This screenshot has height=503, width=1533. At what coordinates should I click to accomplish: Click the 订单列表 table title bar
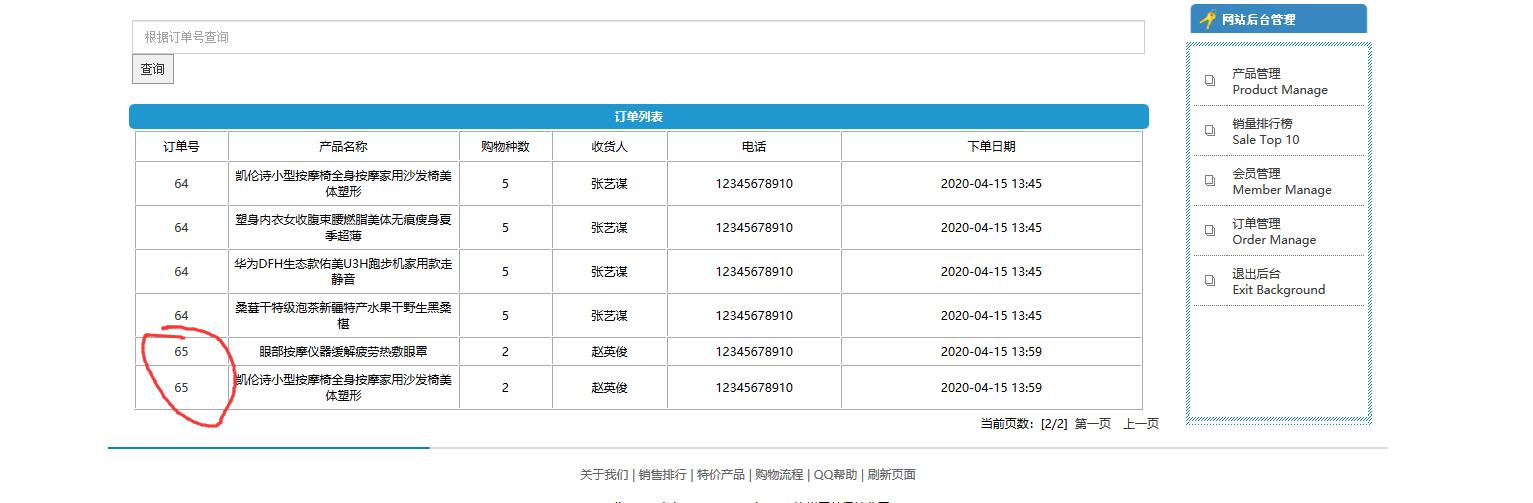(638, 116)
